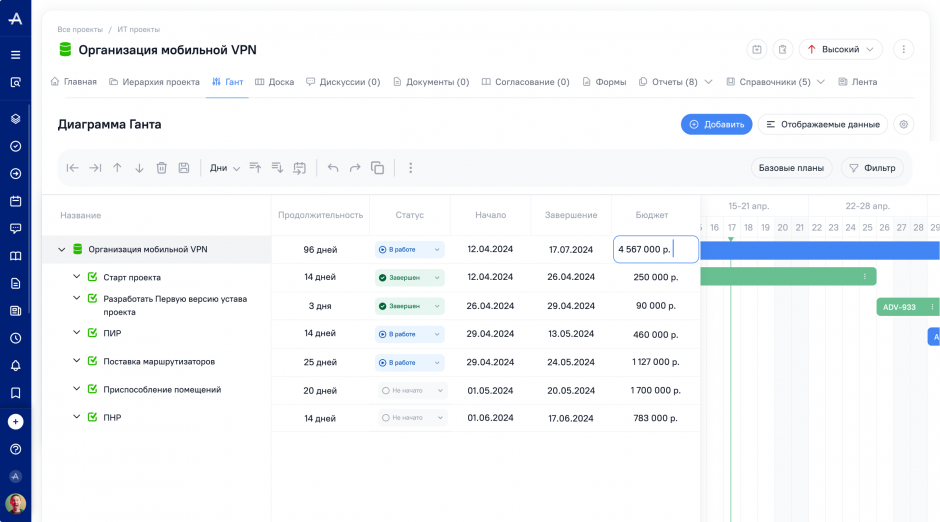Click the trash delete icon in Gantt toolbar
This screenshot has width=940, height=522.
[161, 168]
